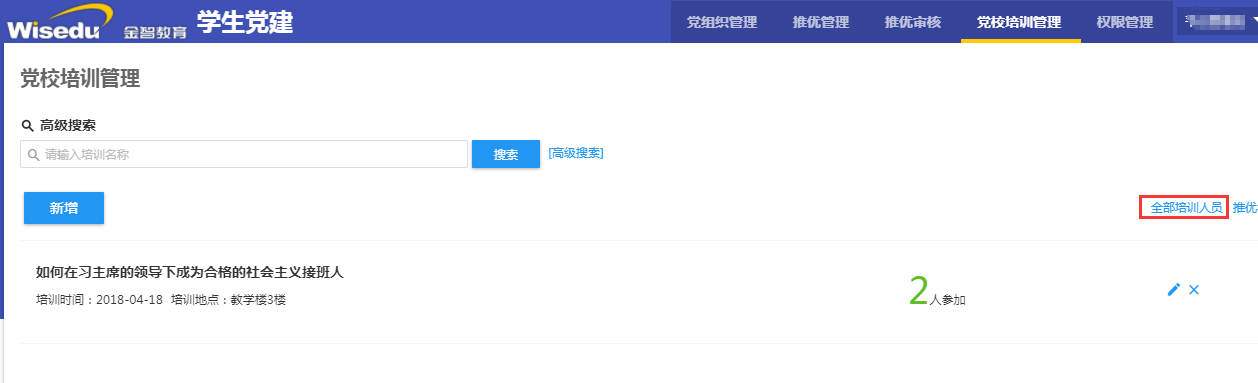Select the 党校培训管理 tab
This screenshot has height=383, width=1258.
1019,22
